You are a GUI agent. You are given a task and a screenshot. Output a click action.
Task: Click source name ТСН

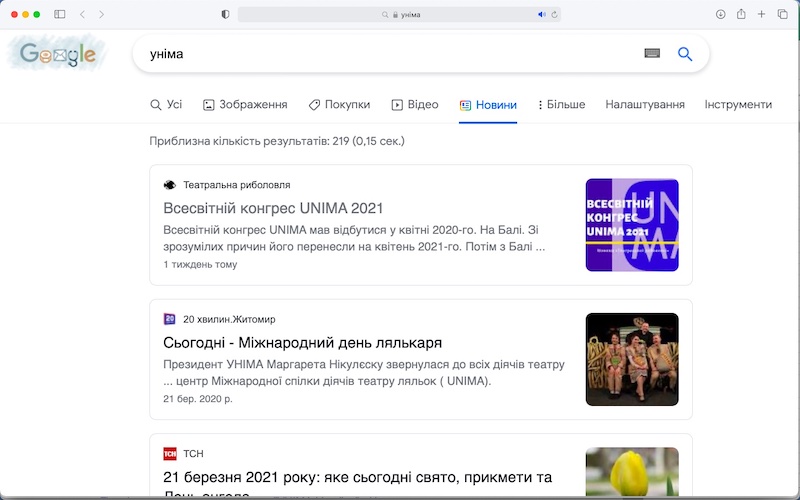193,453
